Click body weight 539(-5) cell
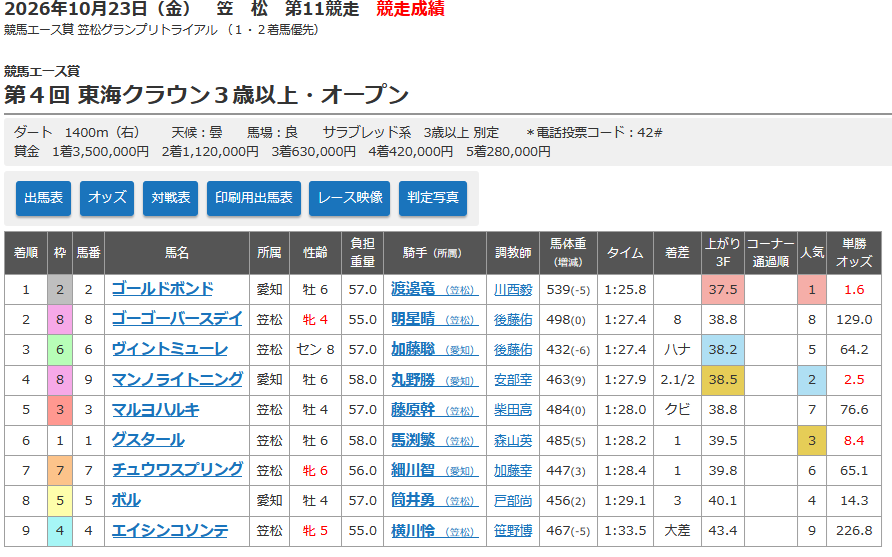Image resolution: width=892 pixels, height=557 pixels. tap(568, 290)
